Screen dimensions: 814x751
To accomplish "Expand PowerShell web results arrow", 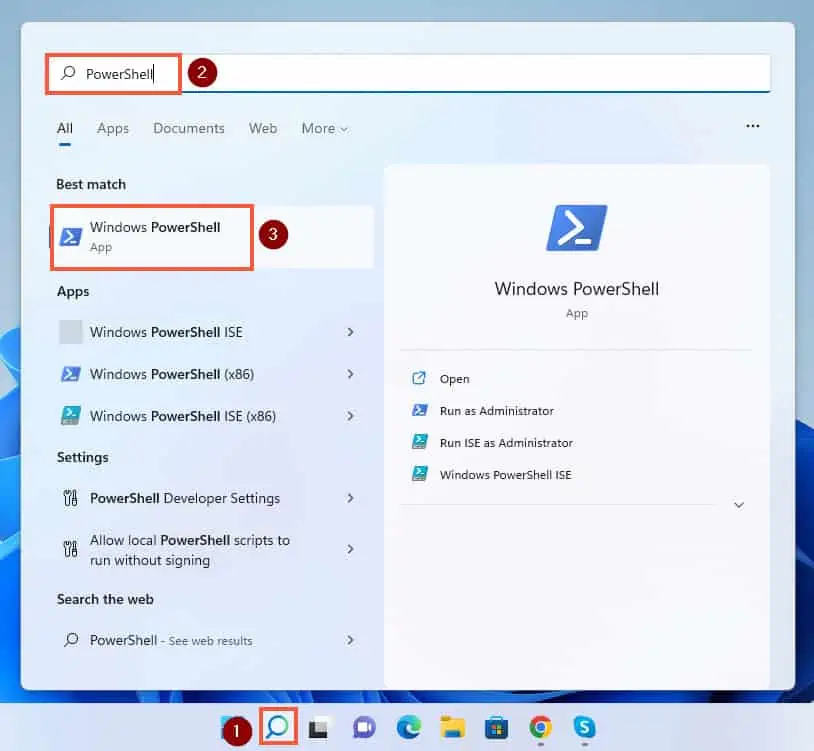I will point(350,640).
